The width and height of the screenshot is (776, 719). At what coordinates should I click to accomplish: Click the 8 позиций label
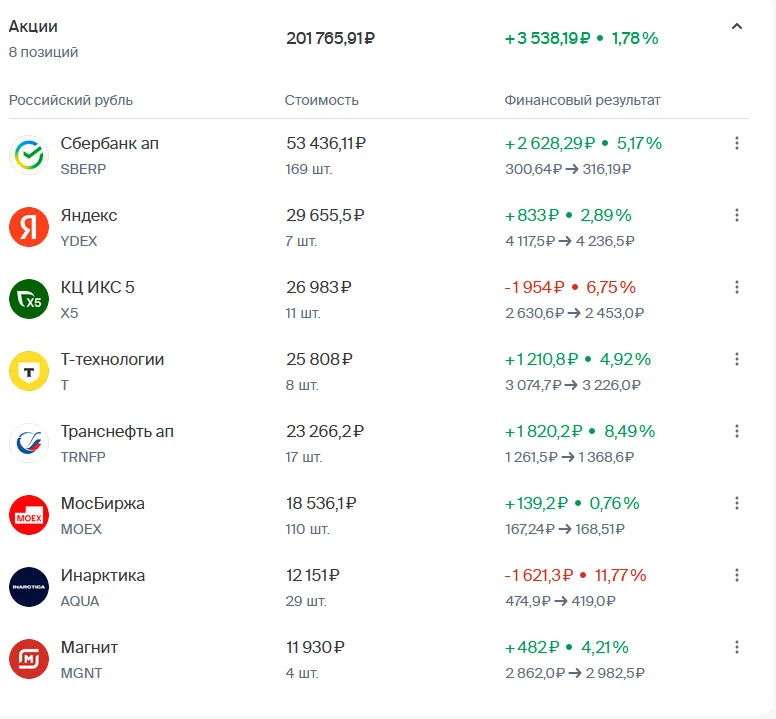(x=44, y=52)
